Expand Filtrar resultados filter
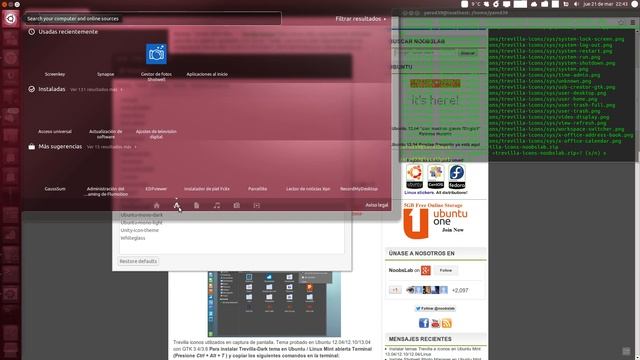The image size is (640, 360). click(x=360, y=19)
